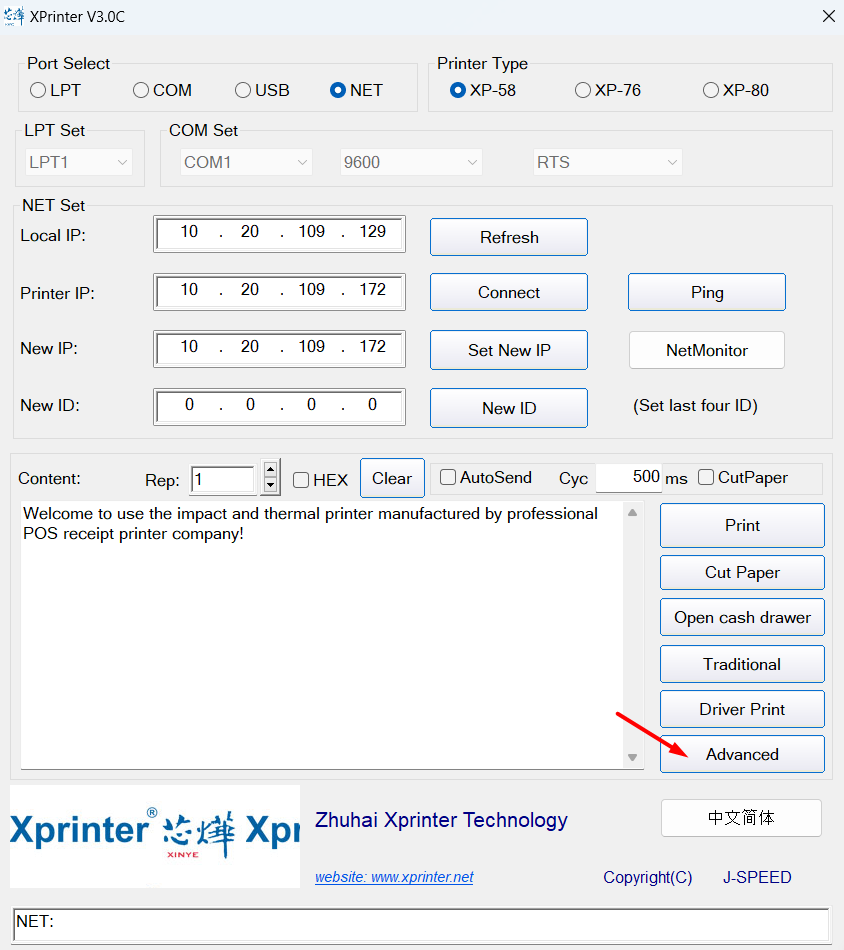Open the cash drawer
844x950 pixels.
pyautogui.click(x=741, y=617)
